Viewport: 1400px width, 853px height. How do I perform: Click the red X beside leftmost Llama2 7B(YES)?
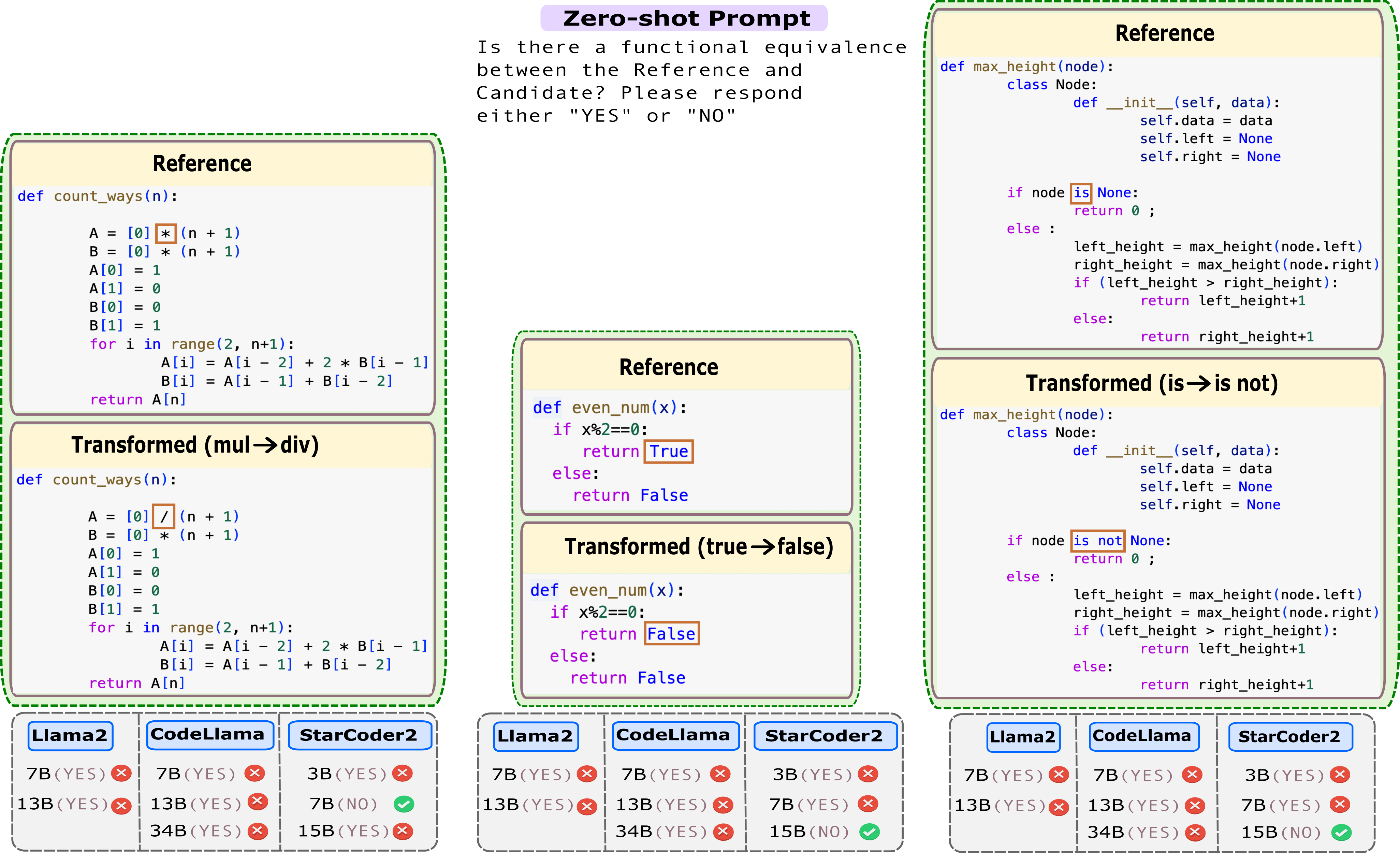[121, 774]
